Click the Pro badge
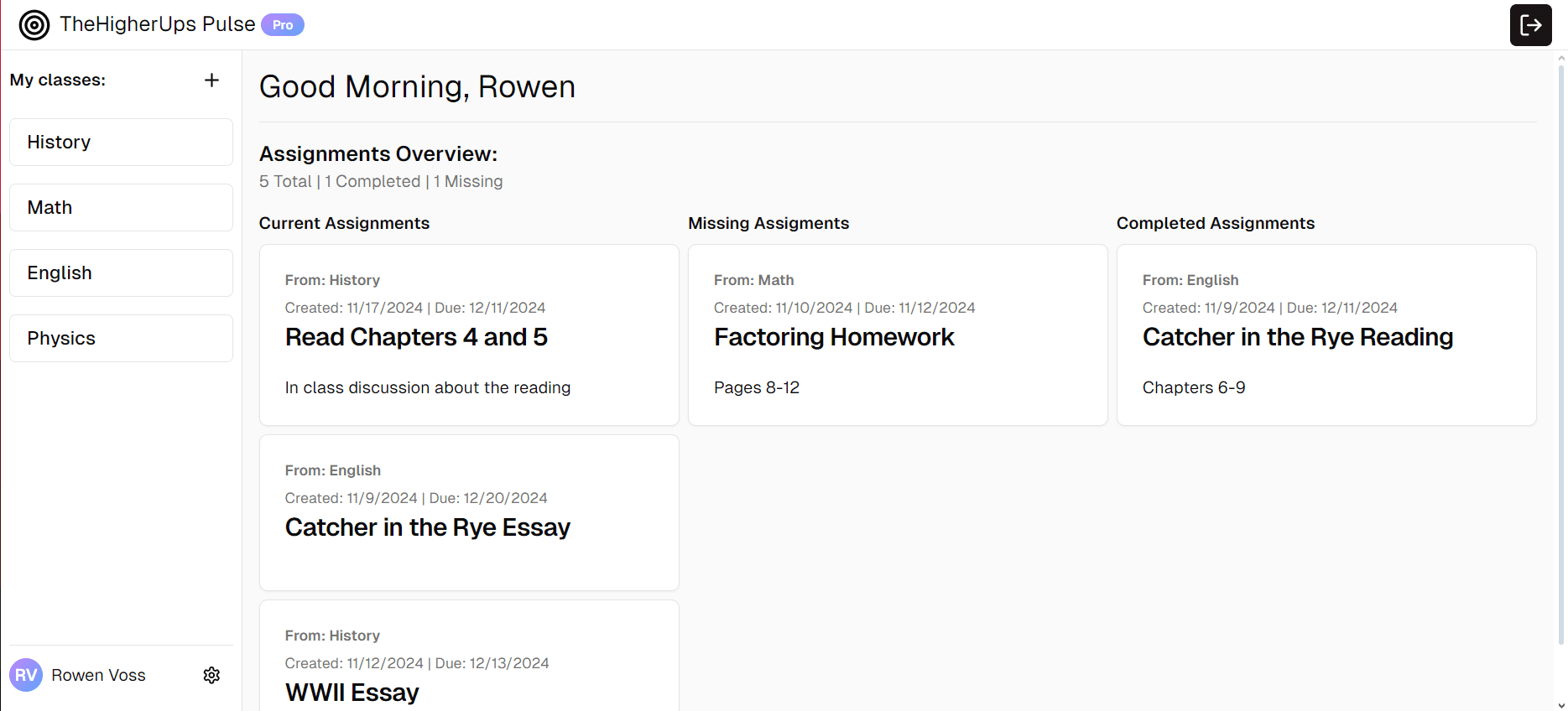Screen dimensions: 1568x711 283,25
